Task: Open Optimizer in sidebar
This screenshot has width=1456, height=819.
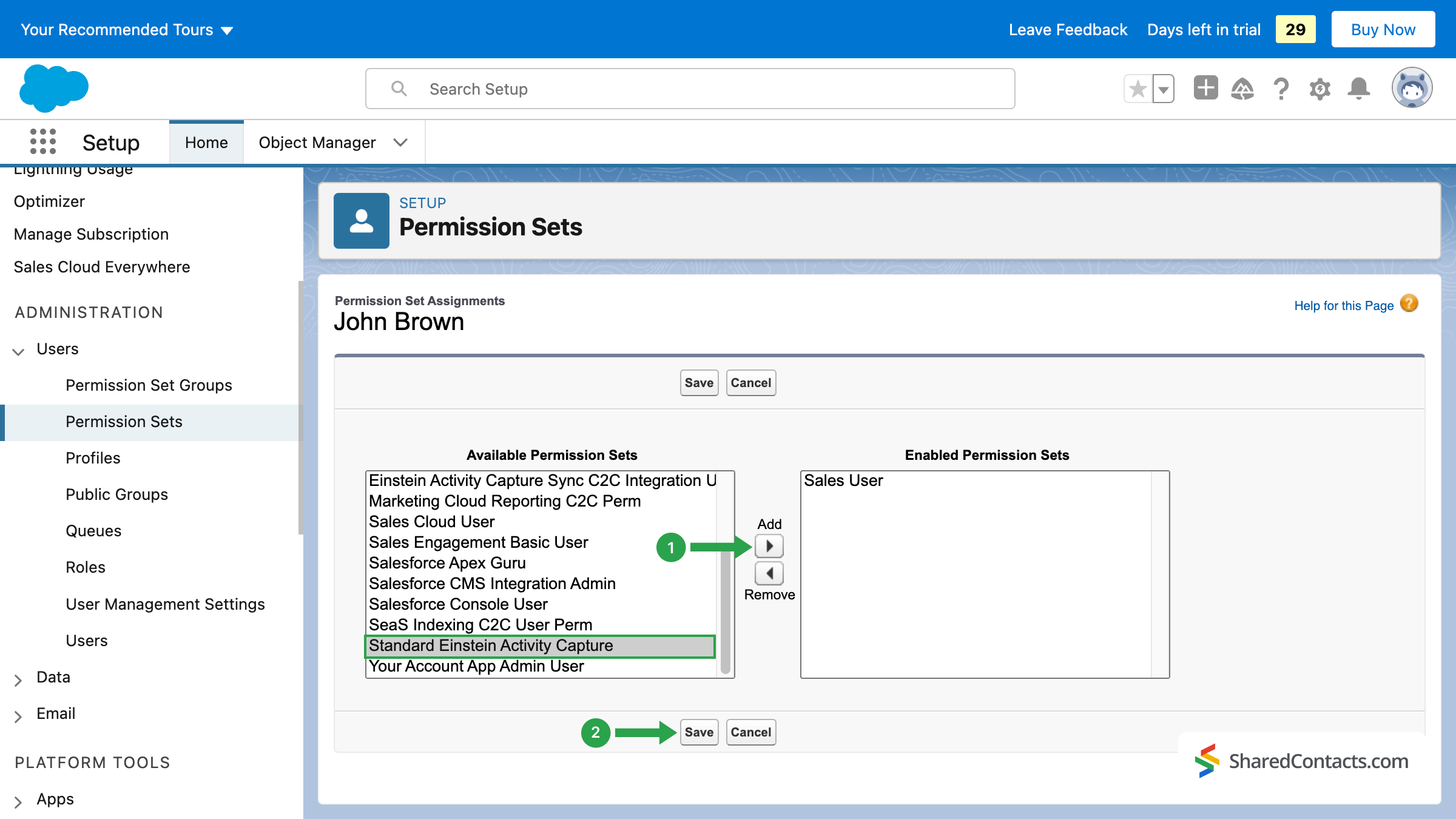Action: [49, 201]
